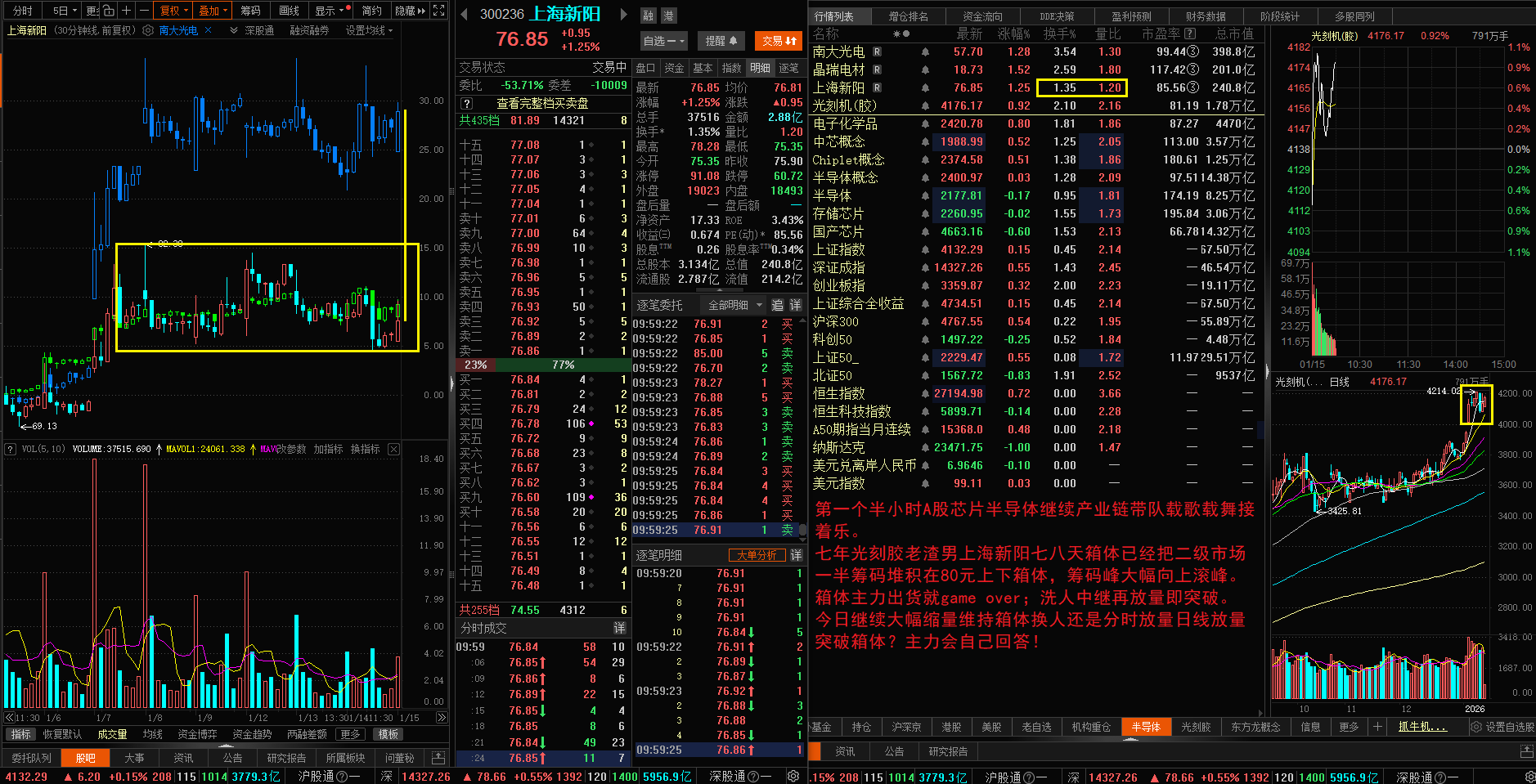Select the 成交量 indicator option
The width and height of the screenshot is (1536, 784).
112,734
